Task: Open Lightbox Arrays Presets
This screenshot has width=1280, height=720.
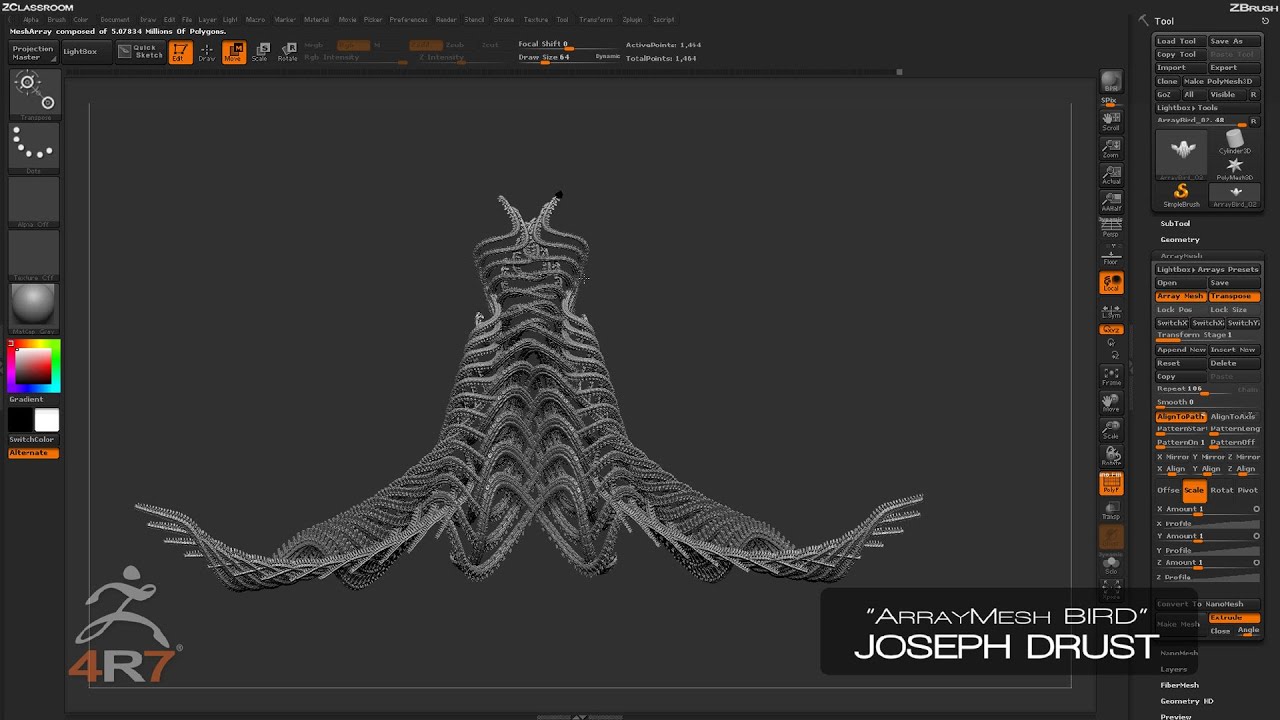Action: (1208, 269)
